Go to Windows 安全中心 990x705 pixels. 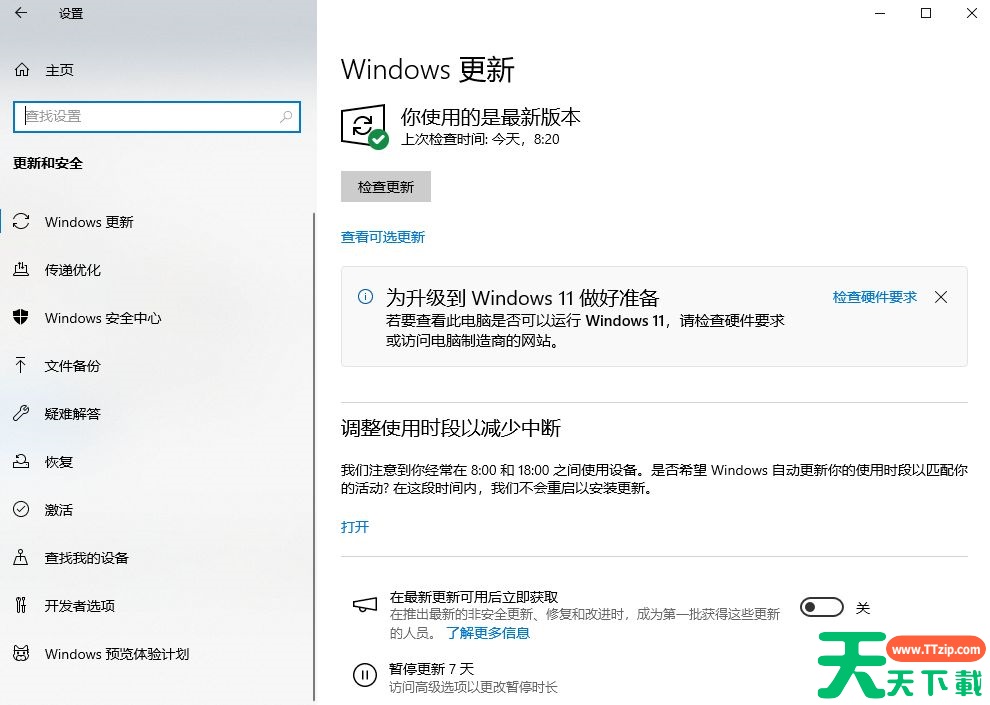(103, 318)
